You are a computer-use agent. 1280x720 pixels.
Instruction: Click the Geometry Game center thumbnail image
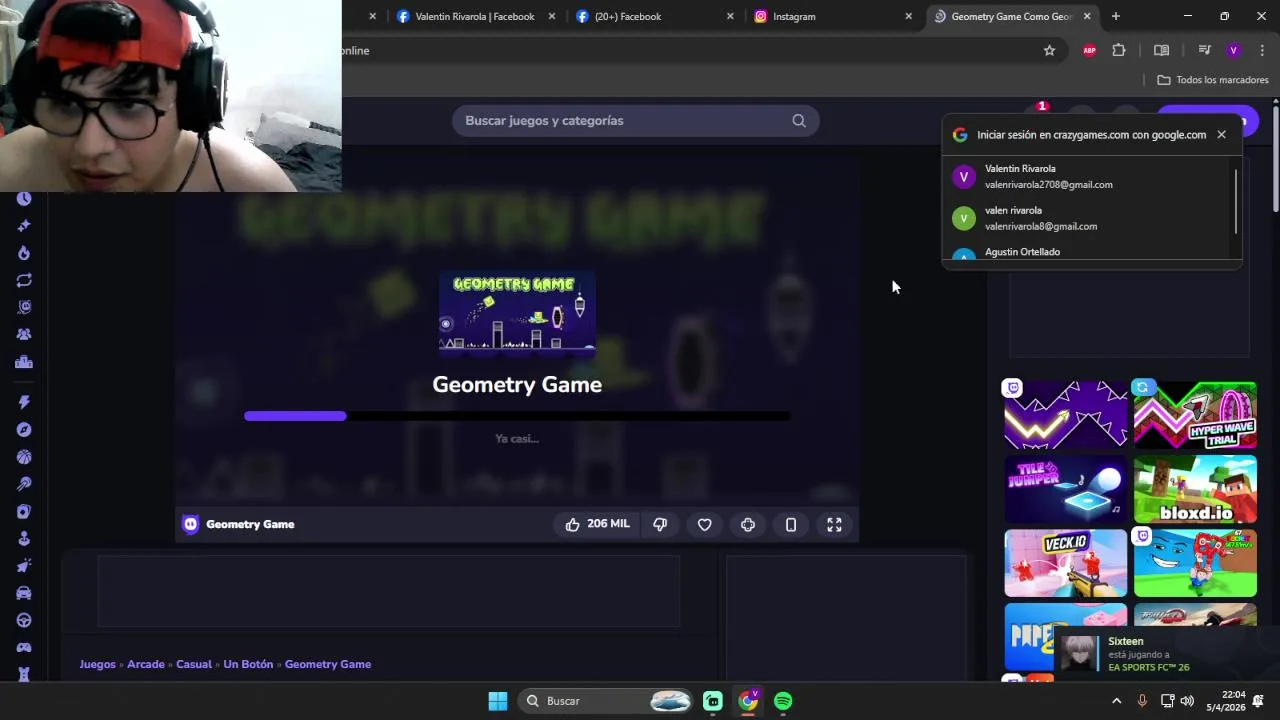click(517, 313)
